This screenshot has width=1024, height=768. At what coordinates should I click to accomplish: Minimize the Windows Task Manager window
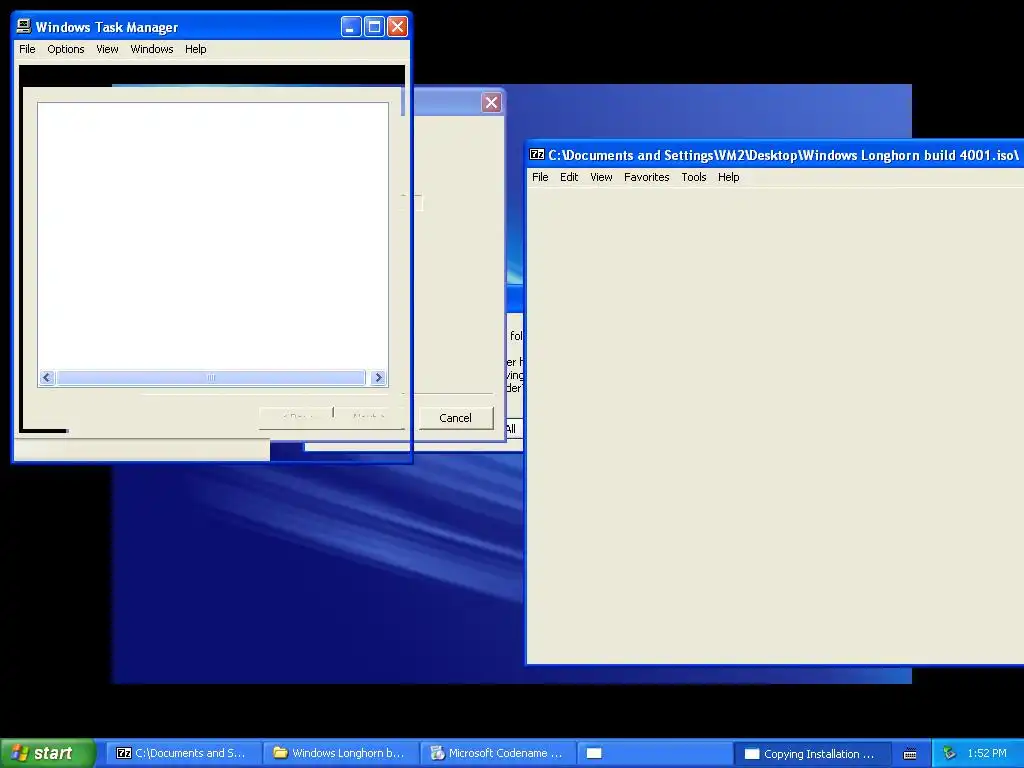(351, 27)
